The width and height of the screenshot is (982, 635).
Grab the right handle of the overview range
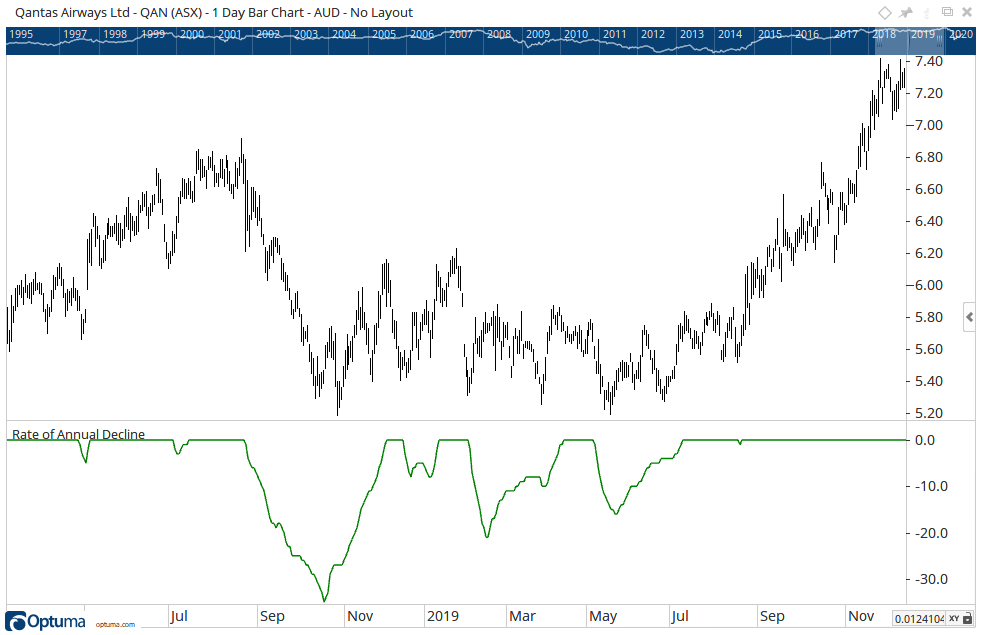click(939, 41)
